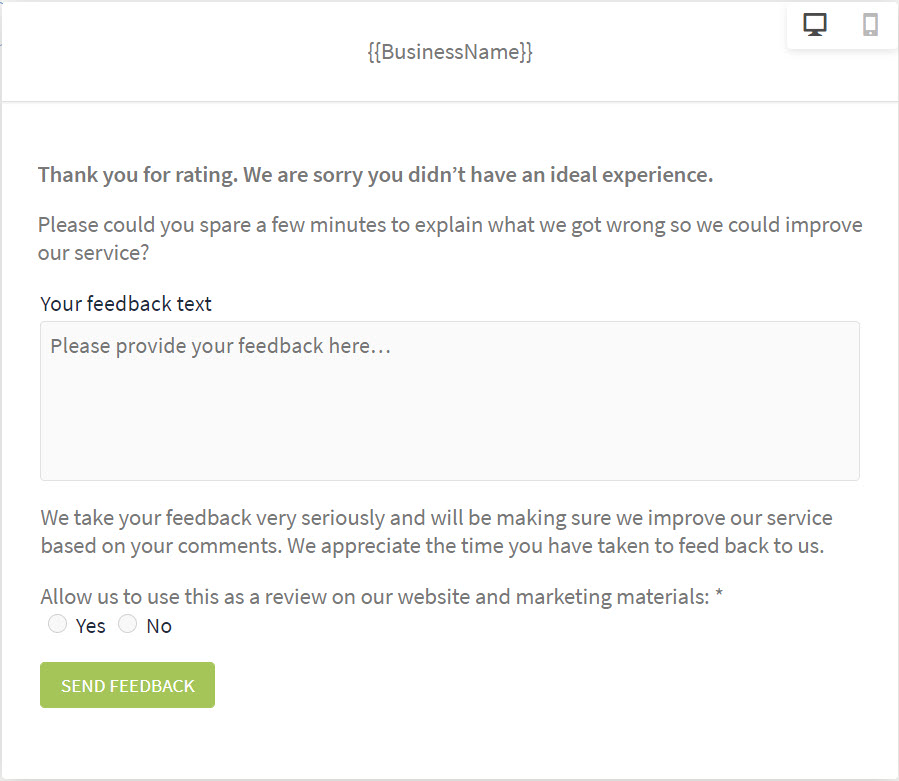
Task: Click the 'our service?' line of text
Action: (x=93, y=253)
